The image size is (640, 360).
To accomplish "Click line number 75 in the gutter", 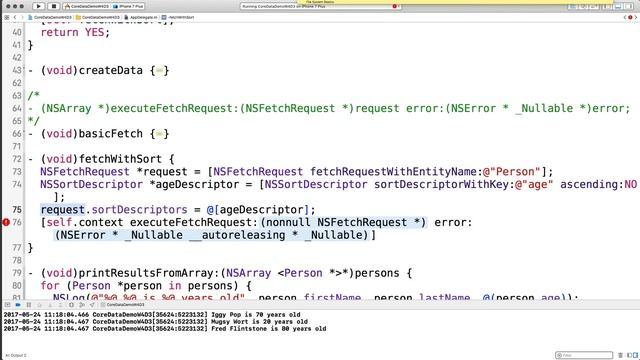I will coord(17,210).
